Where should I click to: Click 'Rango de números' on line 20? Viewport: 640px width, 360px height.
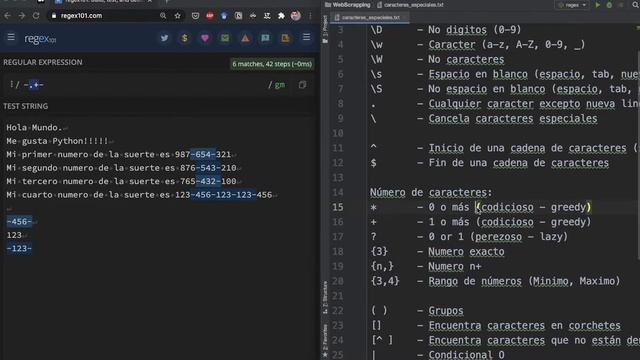coord(475,281)
